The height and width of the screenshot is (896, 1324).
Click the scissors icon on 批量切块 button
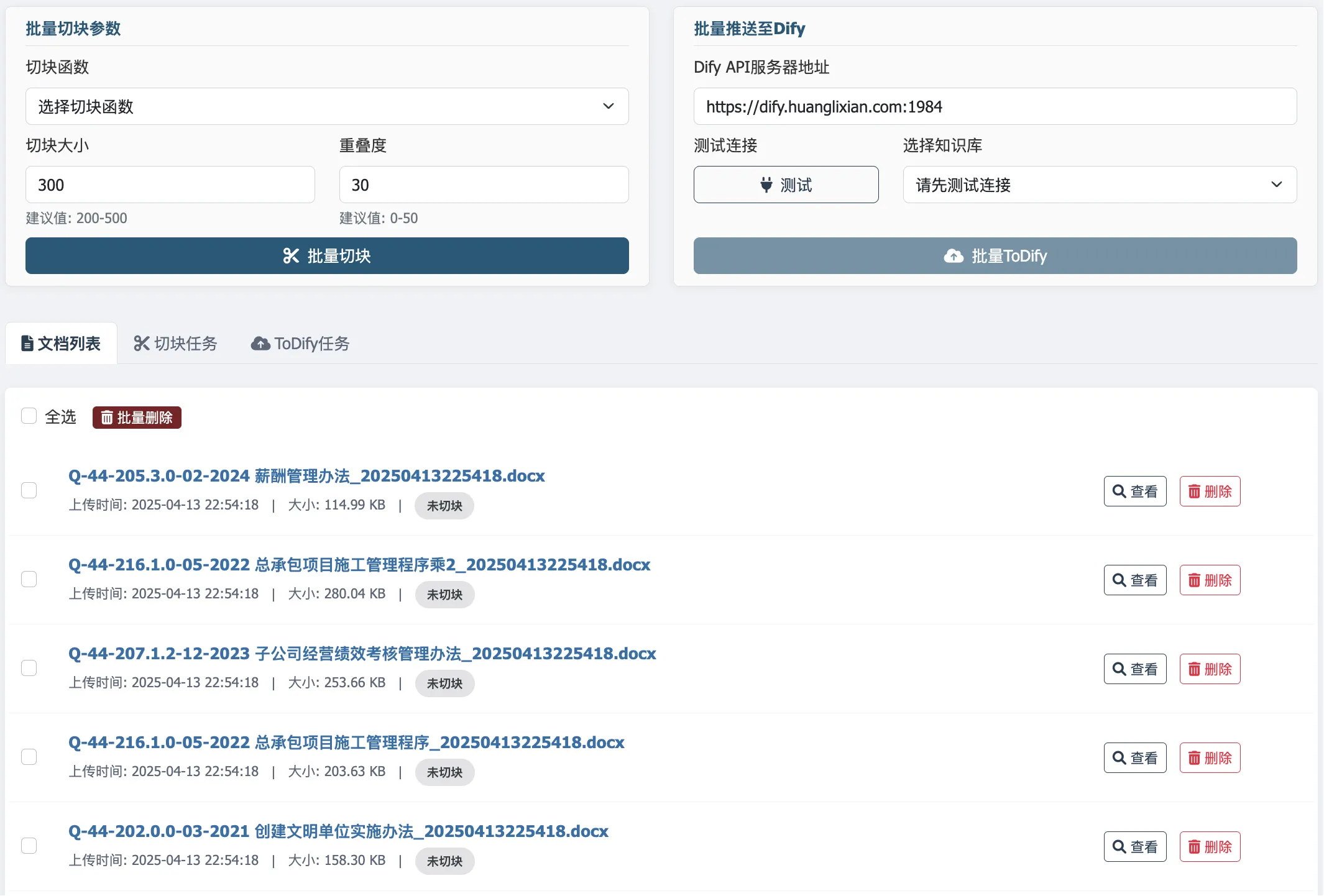pos(291,256)
